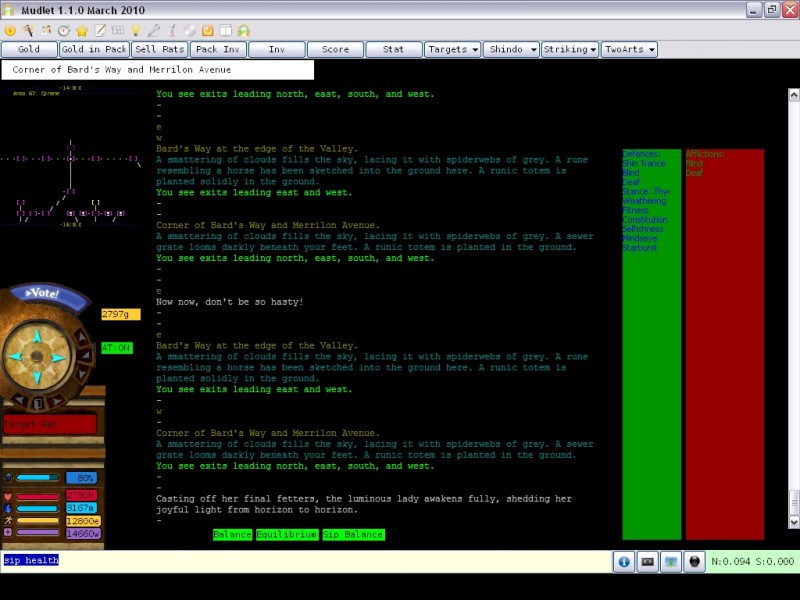
Task: Click the Starburst defence entry
Action: click(640, 248)
